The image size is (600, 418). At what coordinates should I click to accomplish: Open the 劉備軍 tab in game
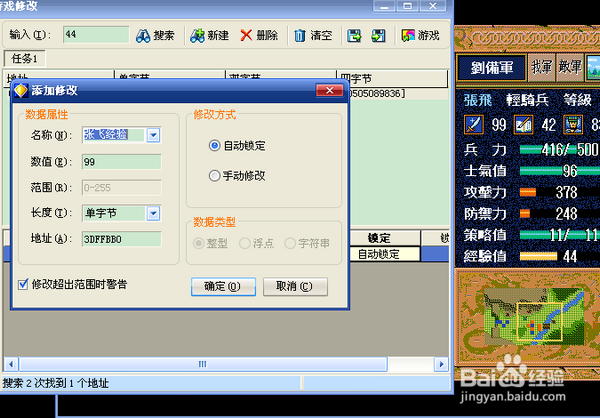tap(491, 68)
